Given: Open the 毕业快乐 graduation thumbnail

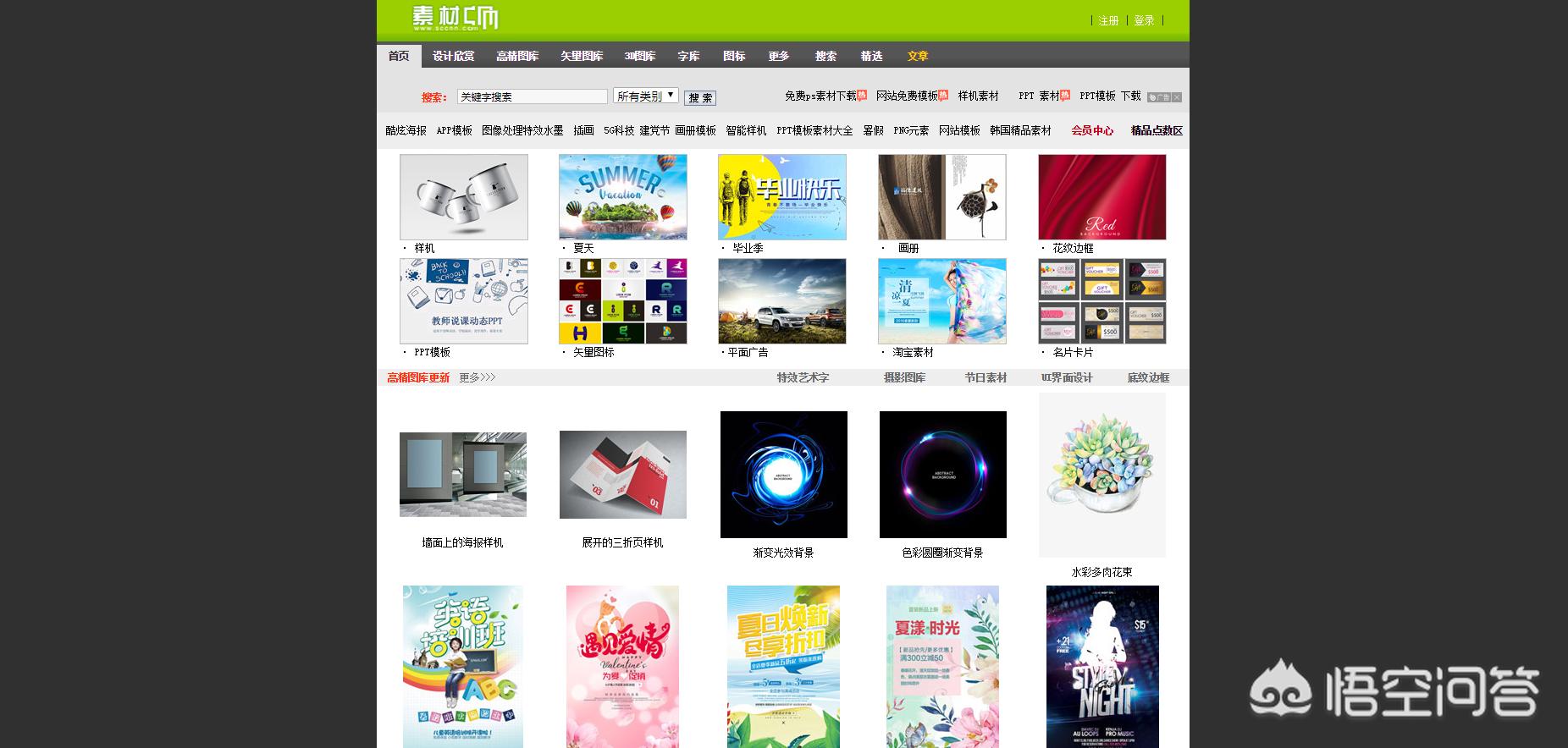Looking at the screenshot, I should (x=782, y=197).
